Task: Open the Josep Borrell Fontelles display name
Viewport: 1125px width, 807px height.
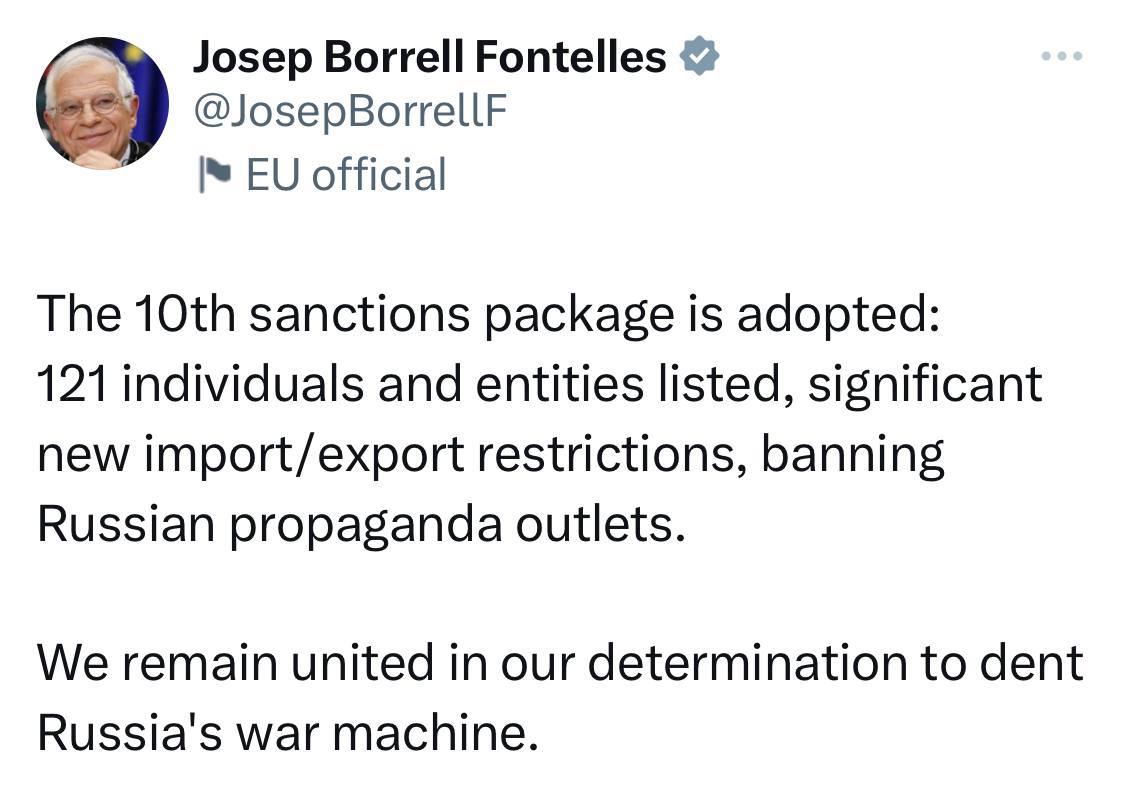Action: [x=429, y=58]
